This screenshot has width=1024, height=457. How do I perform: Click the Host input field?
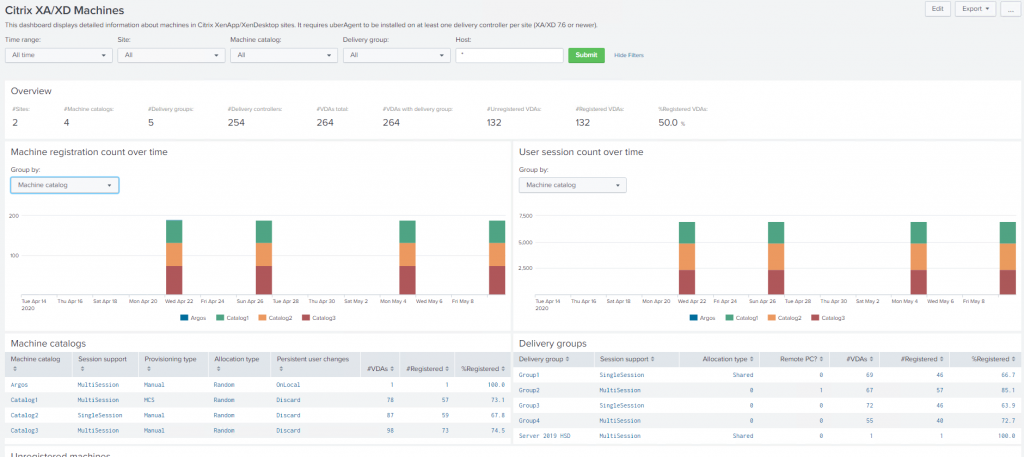point(509,55)
